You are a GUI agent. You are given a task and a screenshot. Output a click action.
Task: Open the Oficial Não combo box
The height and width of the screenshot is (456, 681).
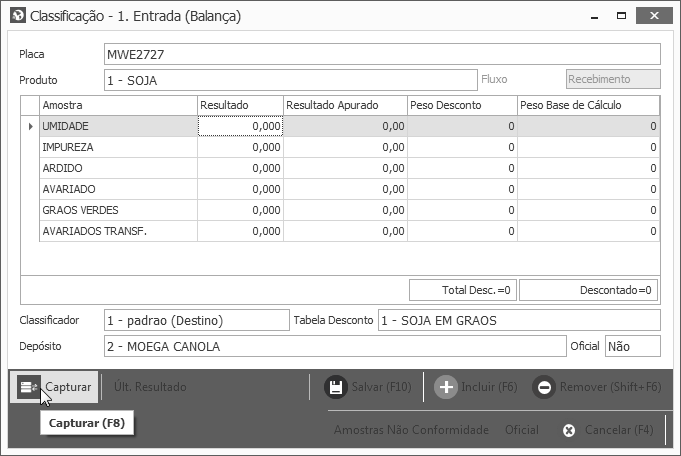point(633,346)
